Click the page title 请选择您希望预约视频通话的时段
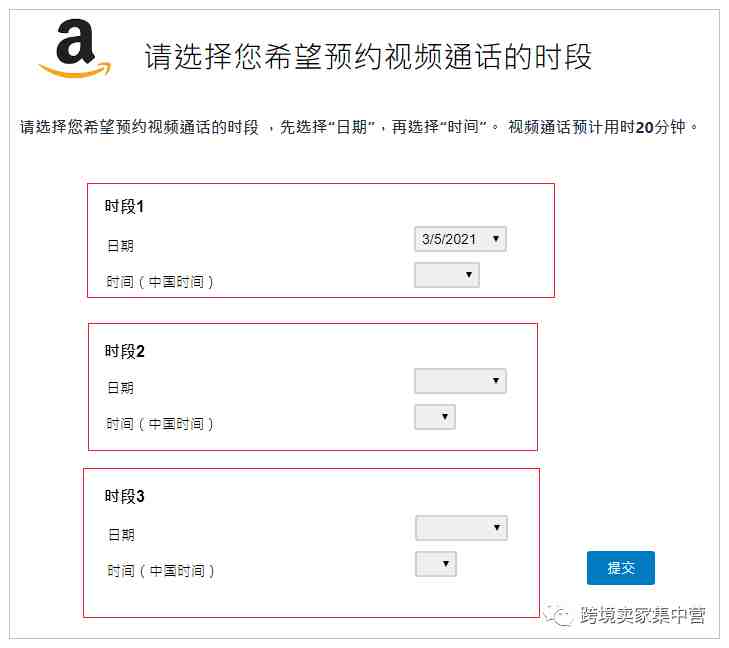This screenshot has width=729, height=648. coord(368,57)
